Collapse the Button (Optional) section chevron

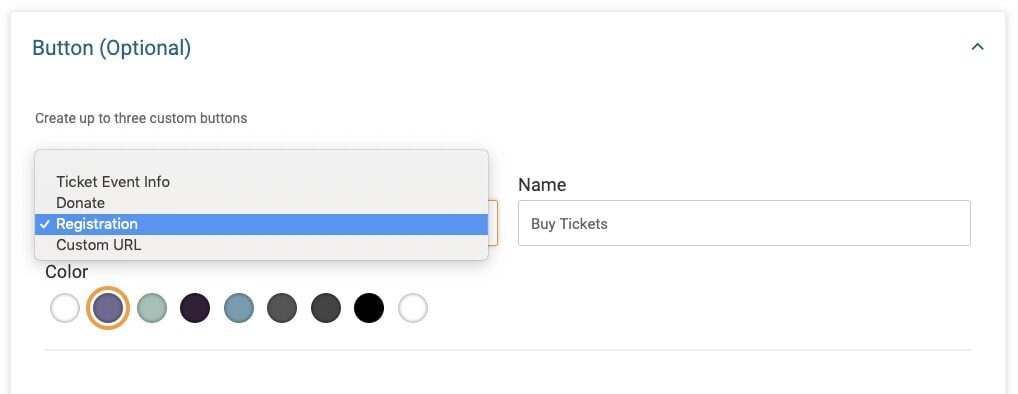(977, 47)
